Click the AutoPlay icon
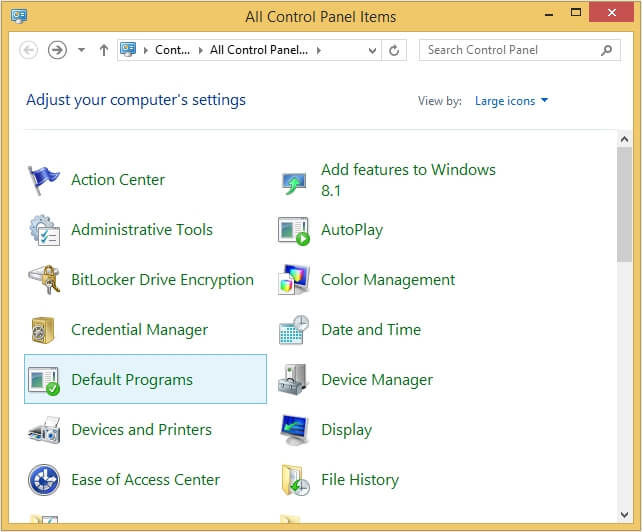Viewport: 642px width, 532px height. (294, 231)
